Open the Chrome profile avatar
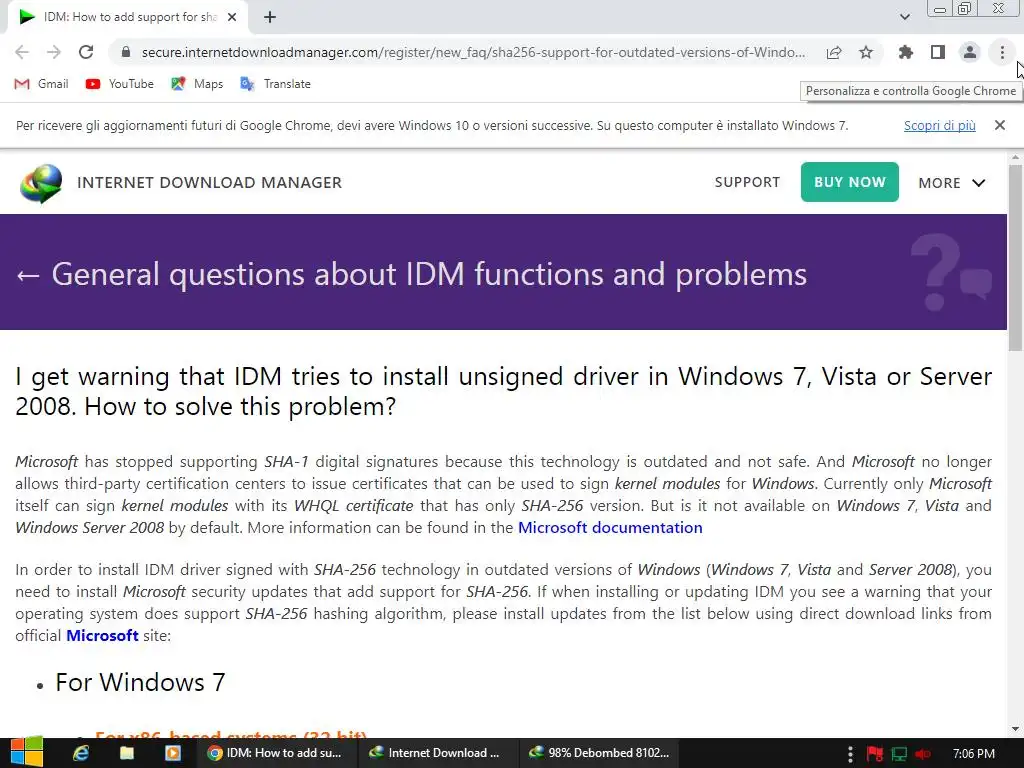 (970, 52)
